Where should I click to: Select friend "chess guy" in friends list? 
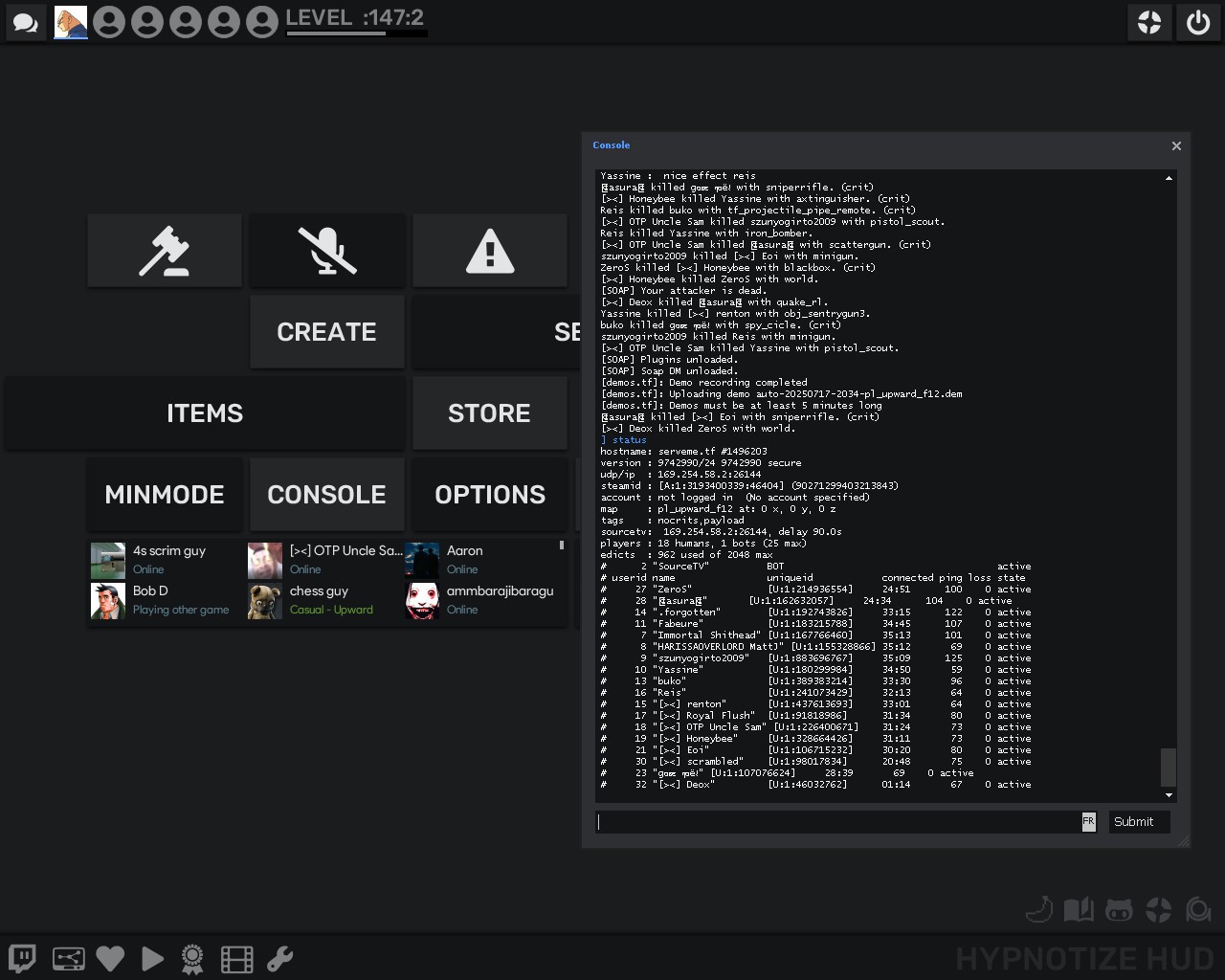click(x=320, y=600)
